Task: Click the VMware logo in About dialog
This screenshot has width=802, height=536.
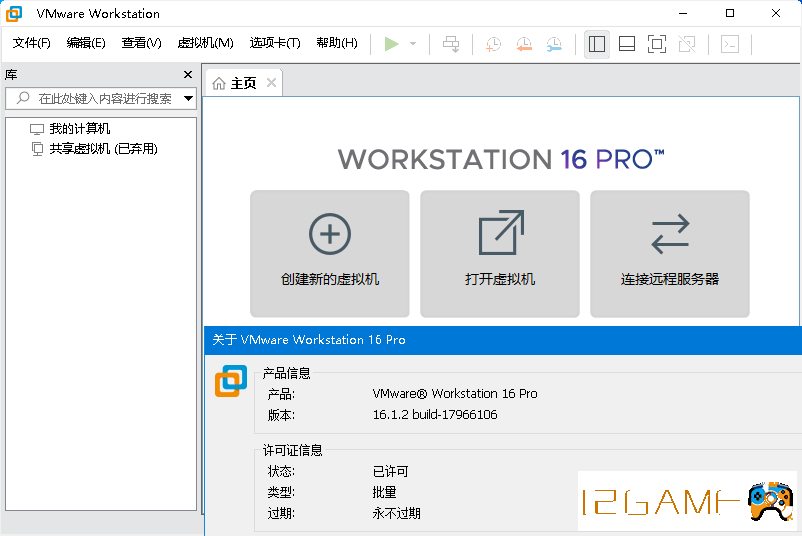Action: [231, 381]
